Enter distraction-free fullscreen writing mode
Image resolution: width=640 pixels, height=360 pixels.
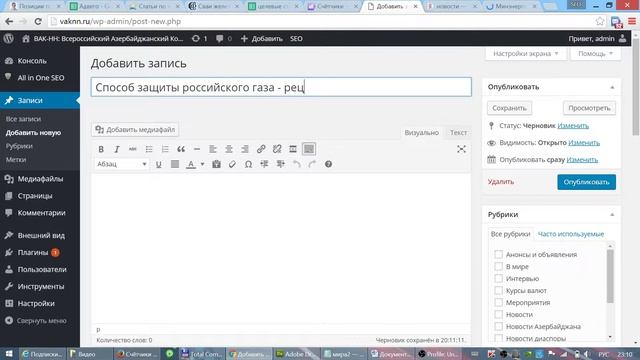coord(461,149)
